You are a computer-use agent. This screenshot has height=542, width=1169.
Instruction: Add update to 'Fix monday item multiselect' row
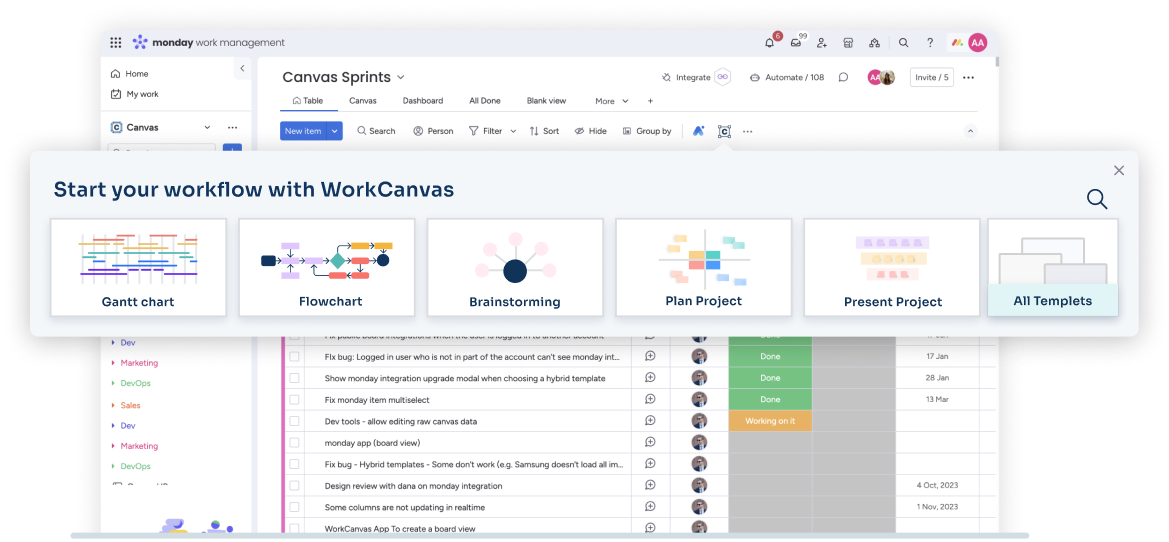pyautogui.click(x=650, y=399)
